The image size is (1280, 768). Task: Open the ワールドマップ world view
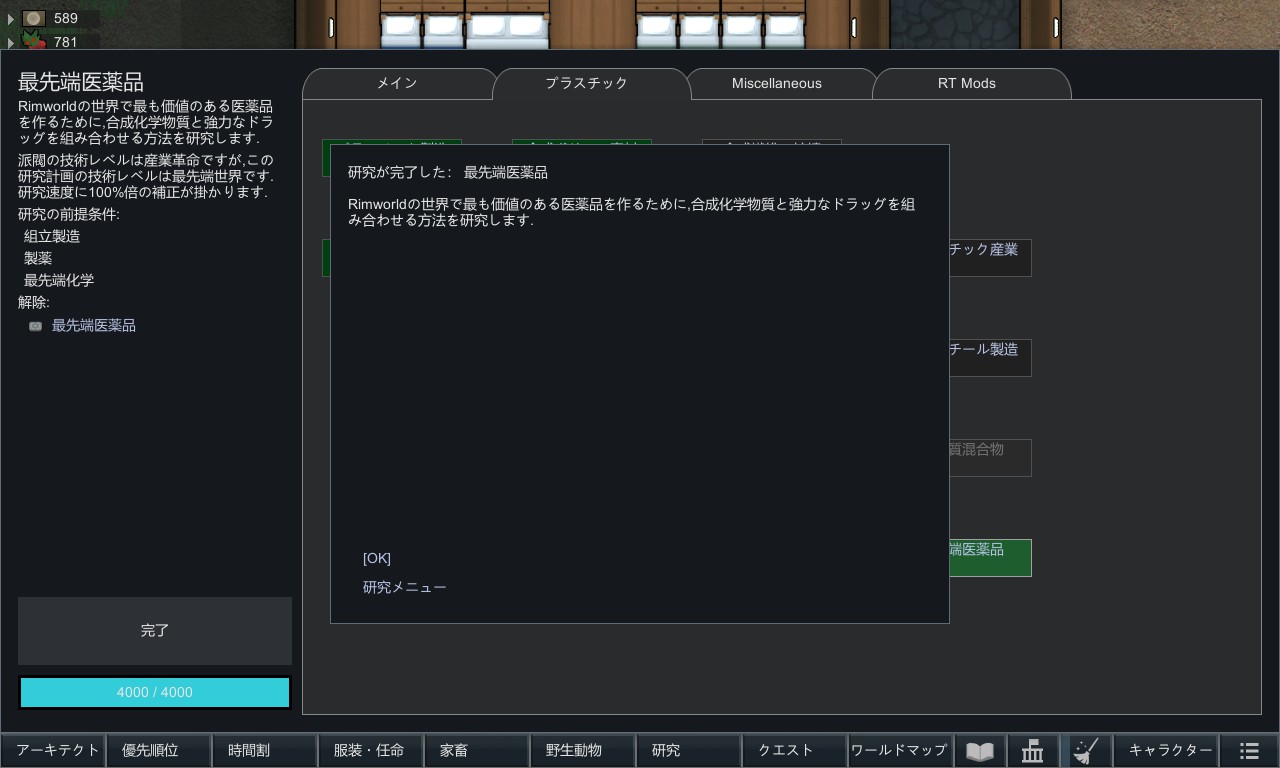click(x=900, y=751)
